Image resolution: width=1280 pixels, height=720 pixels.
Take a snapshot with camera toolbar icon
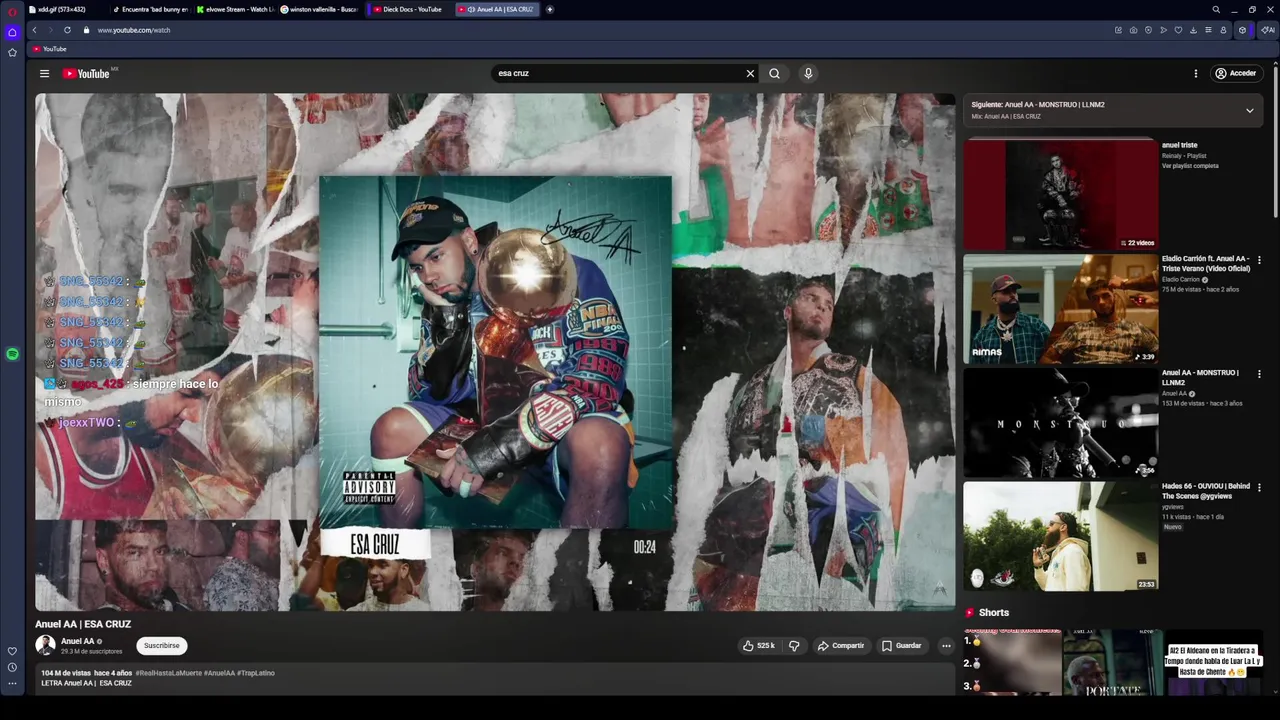[1133, 30]
